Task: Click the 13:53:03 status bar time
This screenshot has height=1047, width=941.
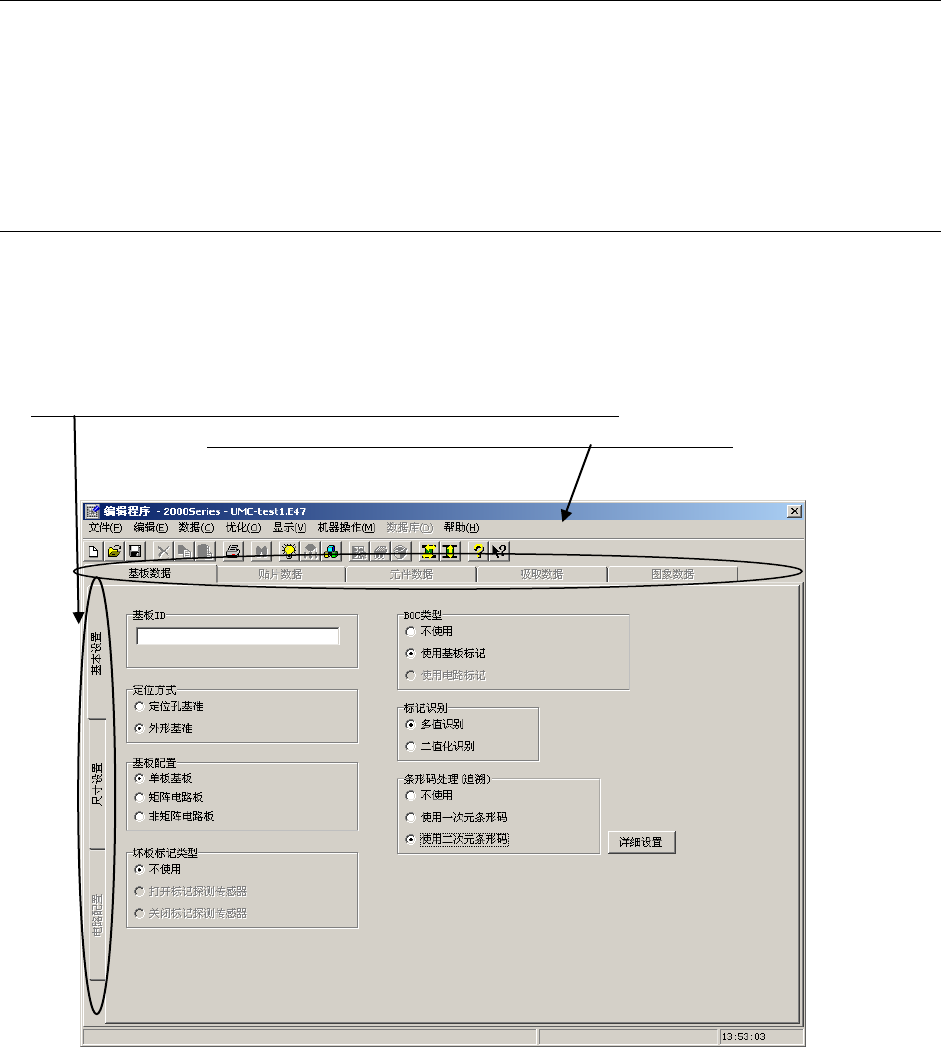Action: coord(743,1037)
